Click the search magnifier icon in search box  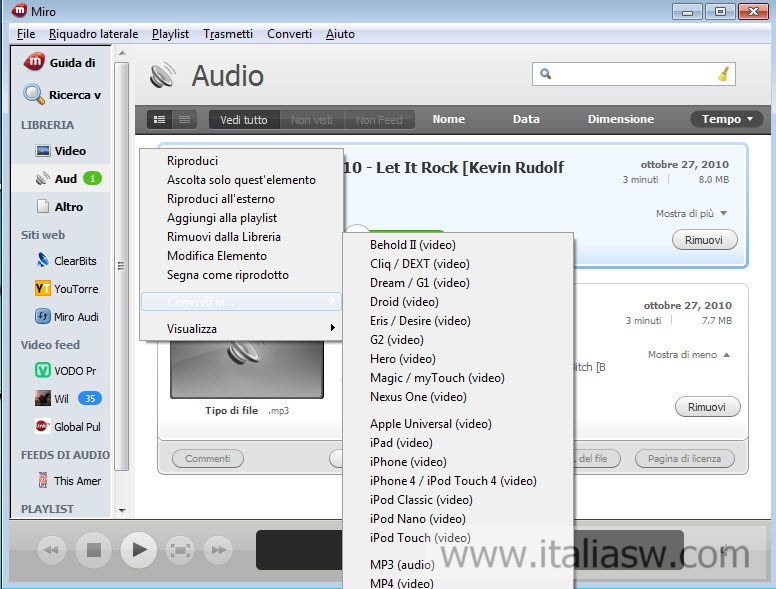545,74
